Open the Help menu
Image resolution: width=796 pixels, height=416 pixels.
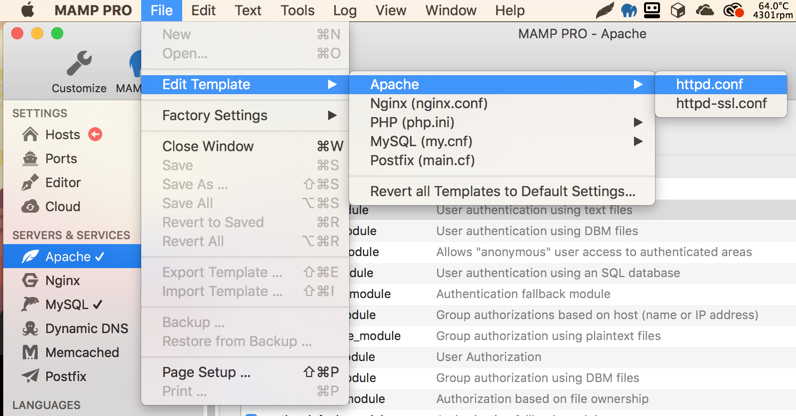(x=510, y=10)
